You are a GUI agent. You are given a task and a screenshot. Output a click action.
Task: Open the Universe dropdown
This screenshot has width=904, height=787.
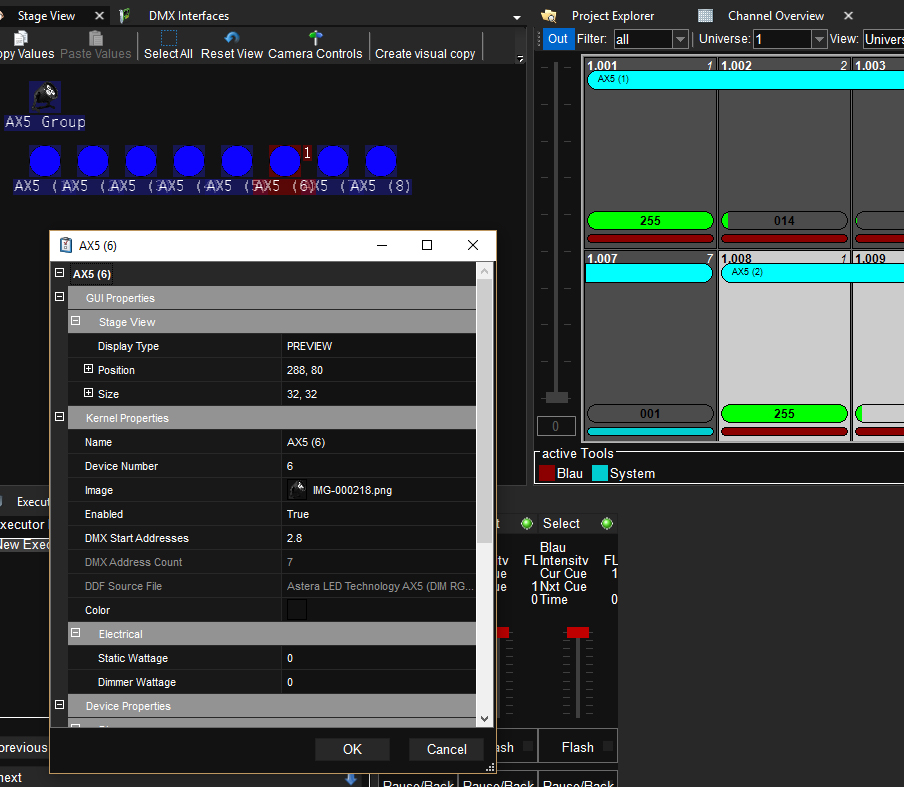click(x=819, y=39)
